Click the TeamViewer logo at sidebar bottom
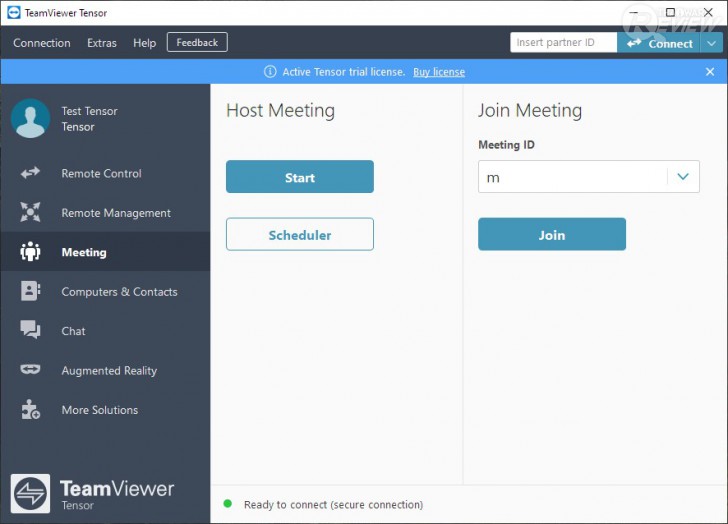 (30, 493)
